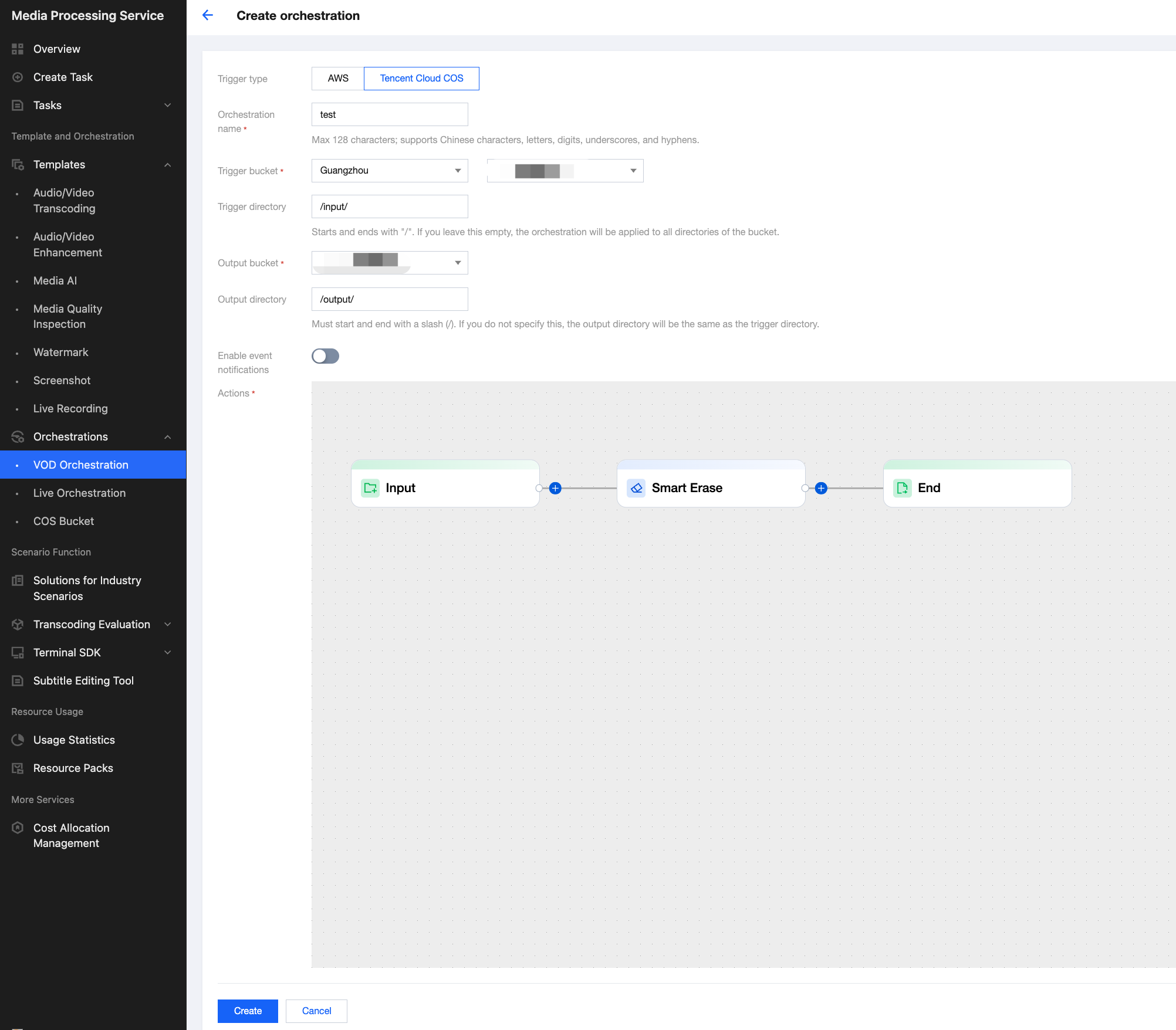
Task: Open Watermark templates menu item
Action: click(61, 352)
